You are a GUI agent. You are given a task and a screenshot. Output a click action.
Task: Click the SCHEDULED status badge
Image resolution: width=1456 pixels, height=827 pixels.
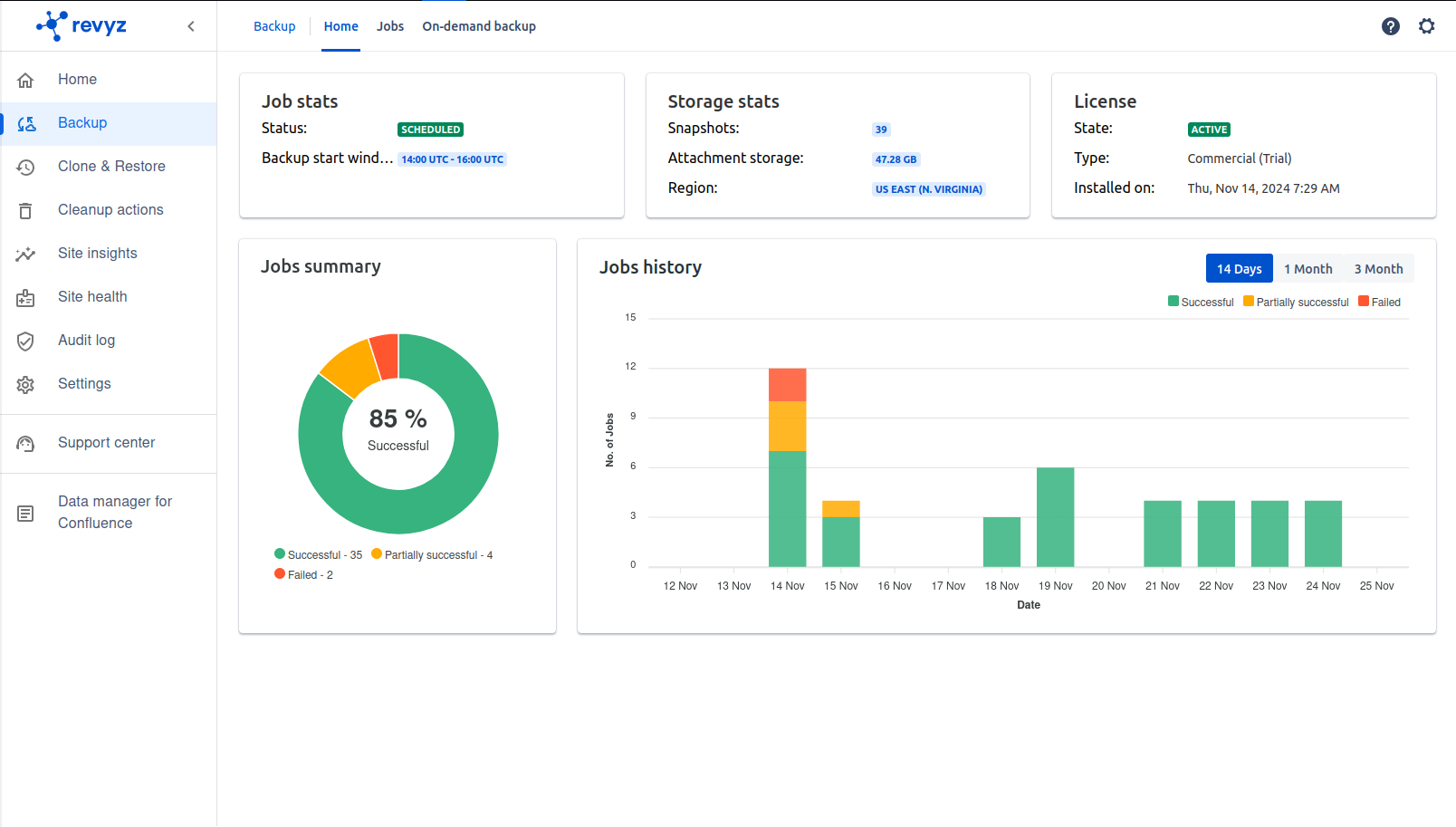pos(430,130)
